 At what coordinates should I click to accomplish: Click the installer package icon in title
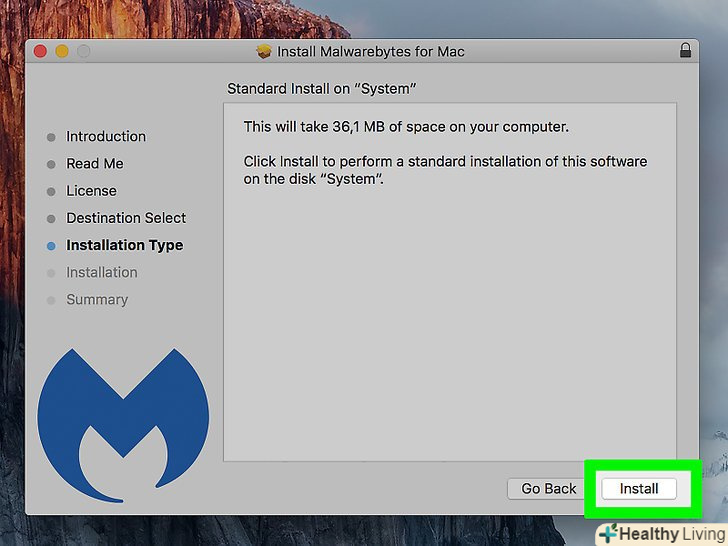pyautogui.click(x=264, y=51)
